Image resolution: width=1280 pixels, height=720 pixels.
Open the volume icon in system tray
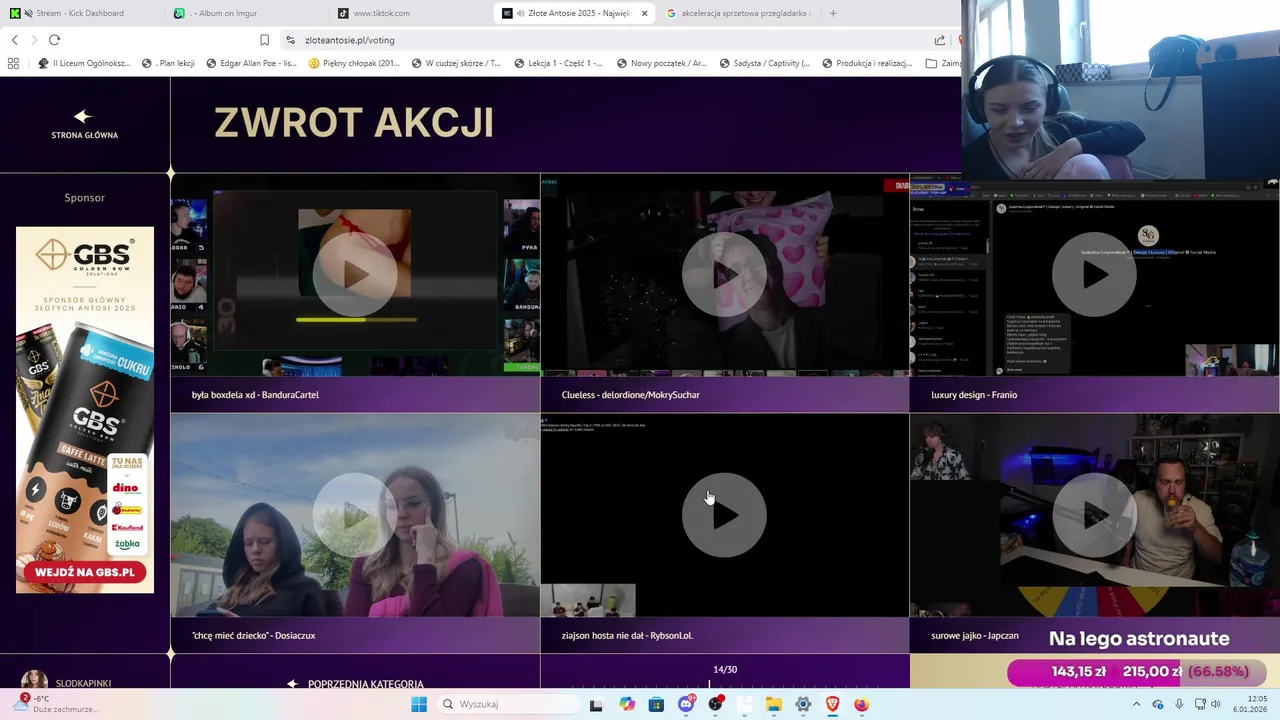(1216, 704)
